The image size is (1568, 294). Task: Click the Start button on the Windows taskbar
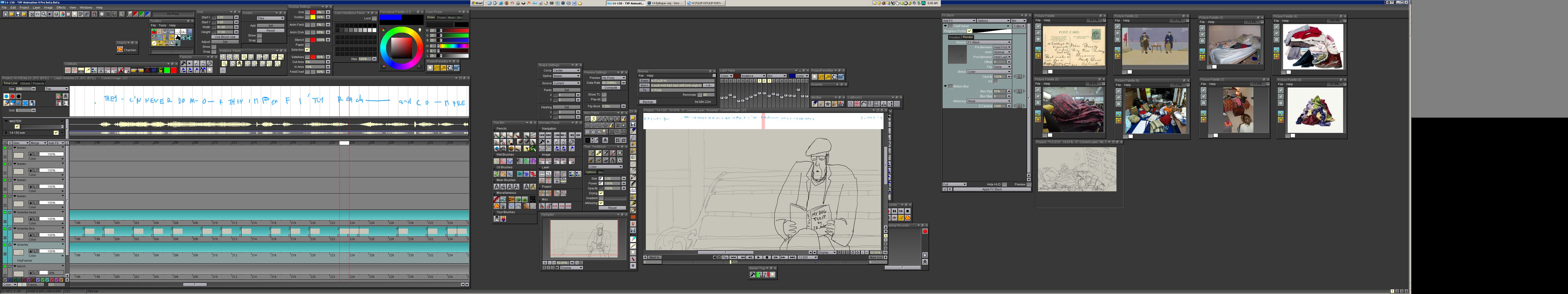click(x=477, y=3)
